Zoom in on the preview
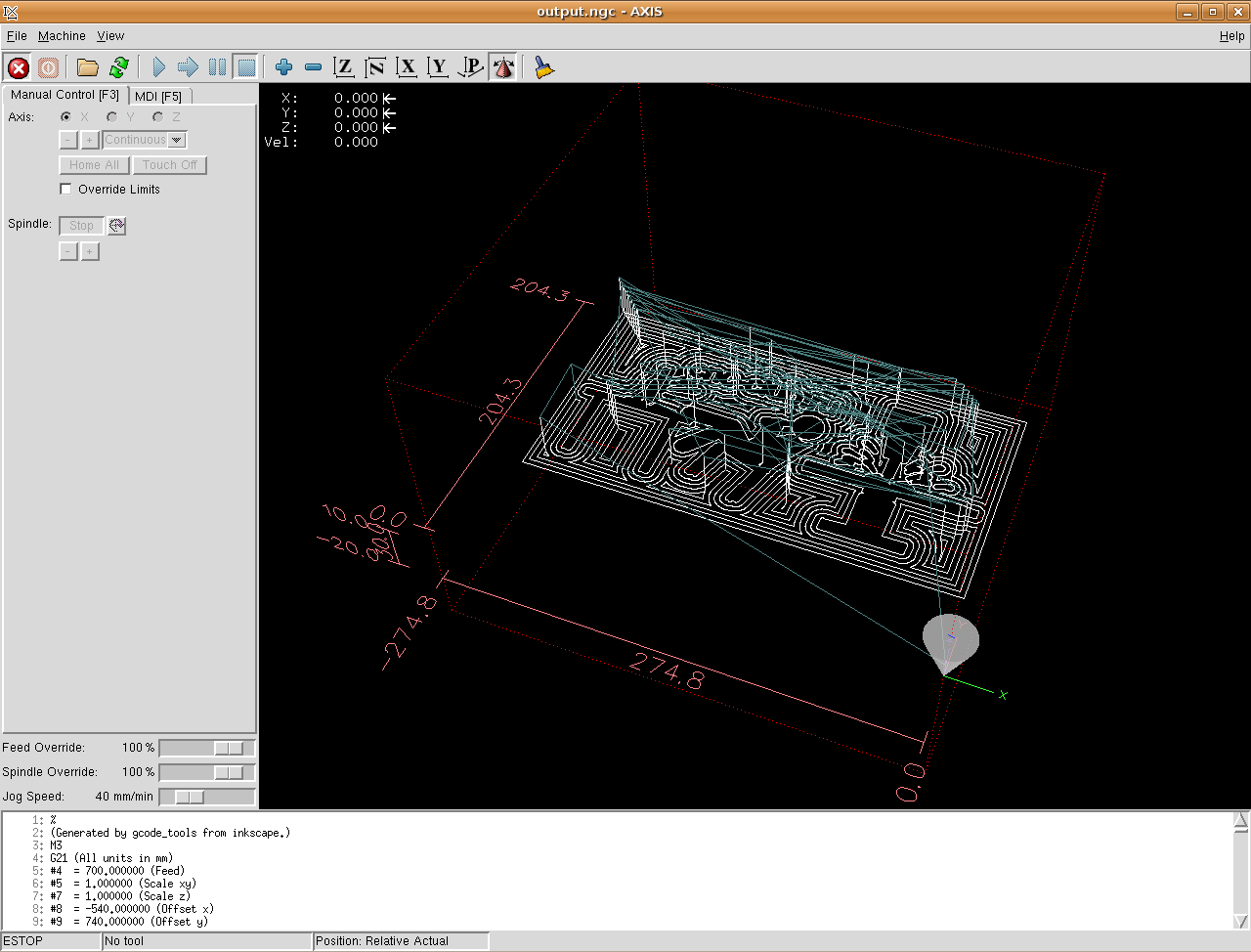The height and width of the screenshot is (952, 1251). [283, 67]
